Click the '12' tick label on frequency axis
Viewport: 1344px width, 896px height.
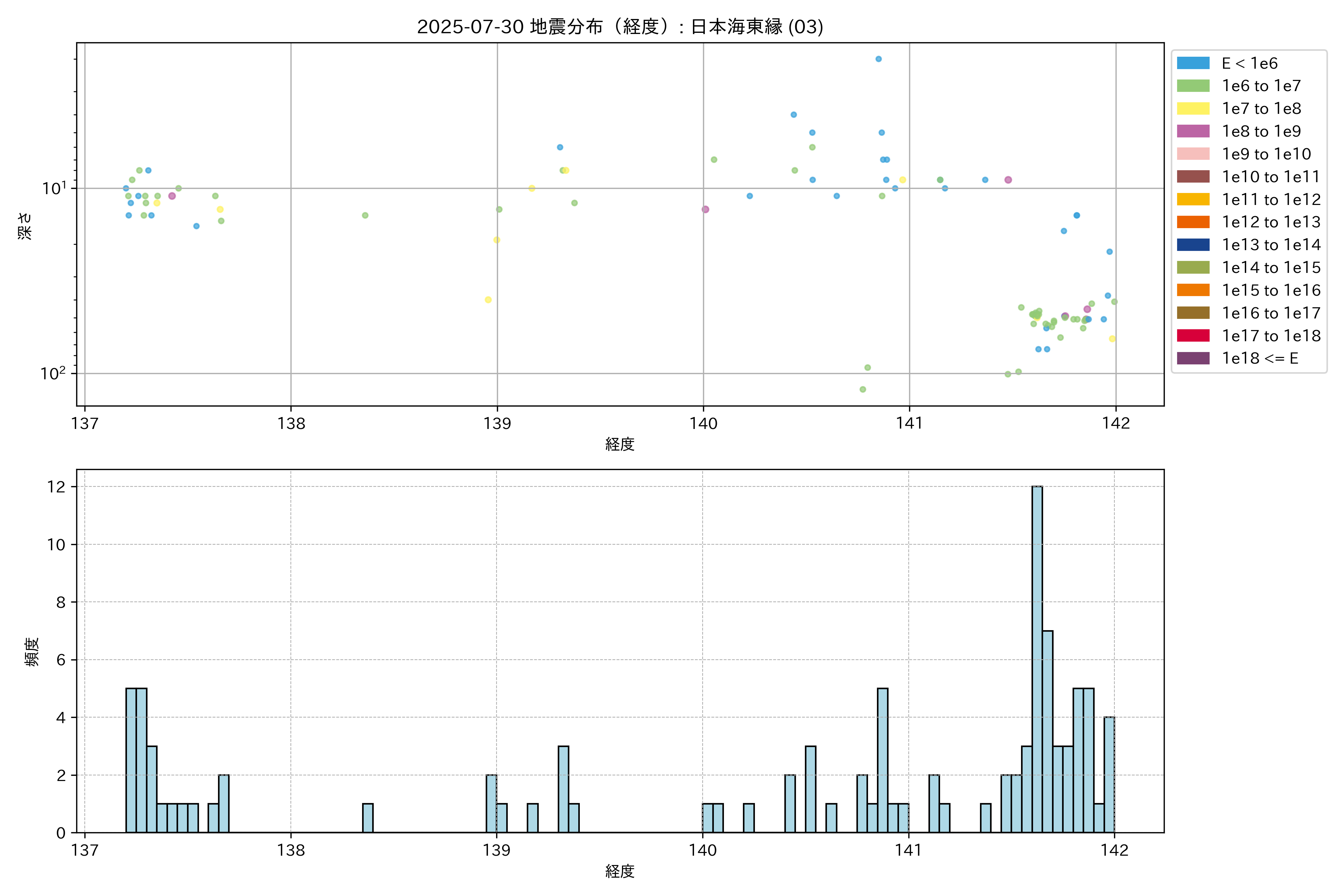(56, 487)
